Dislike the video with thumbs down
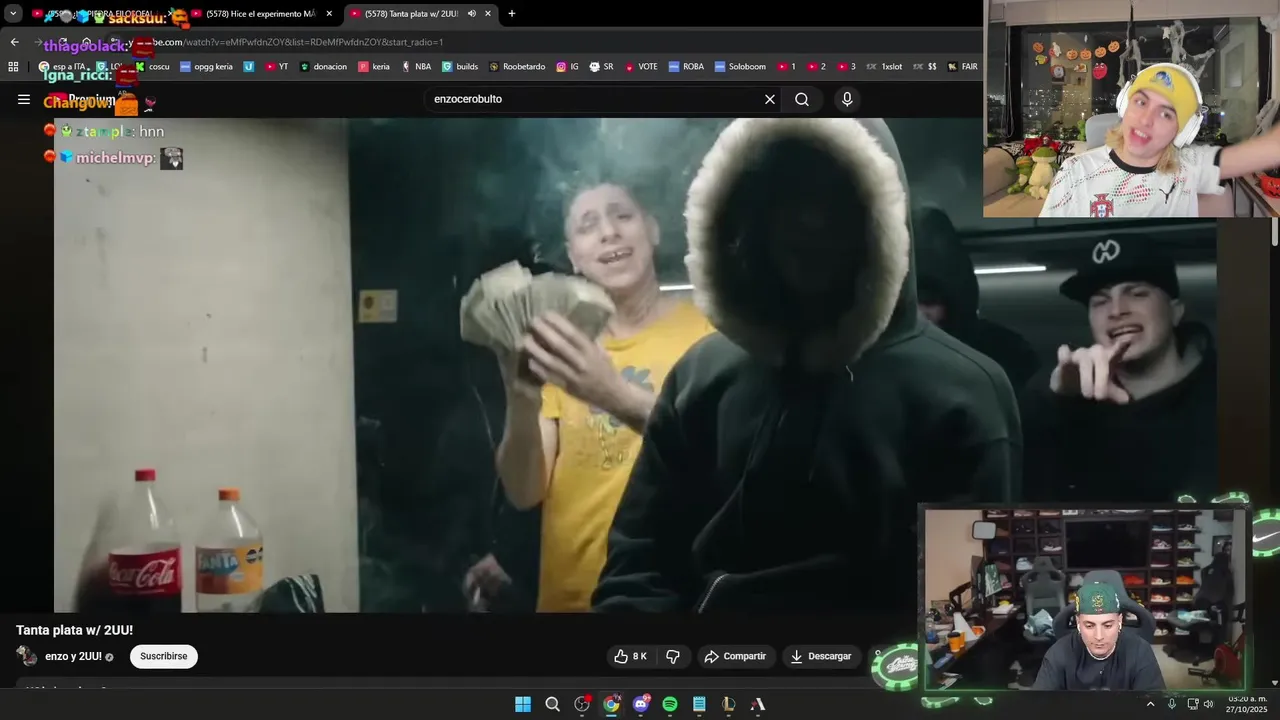 [x=673, y=656]
